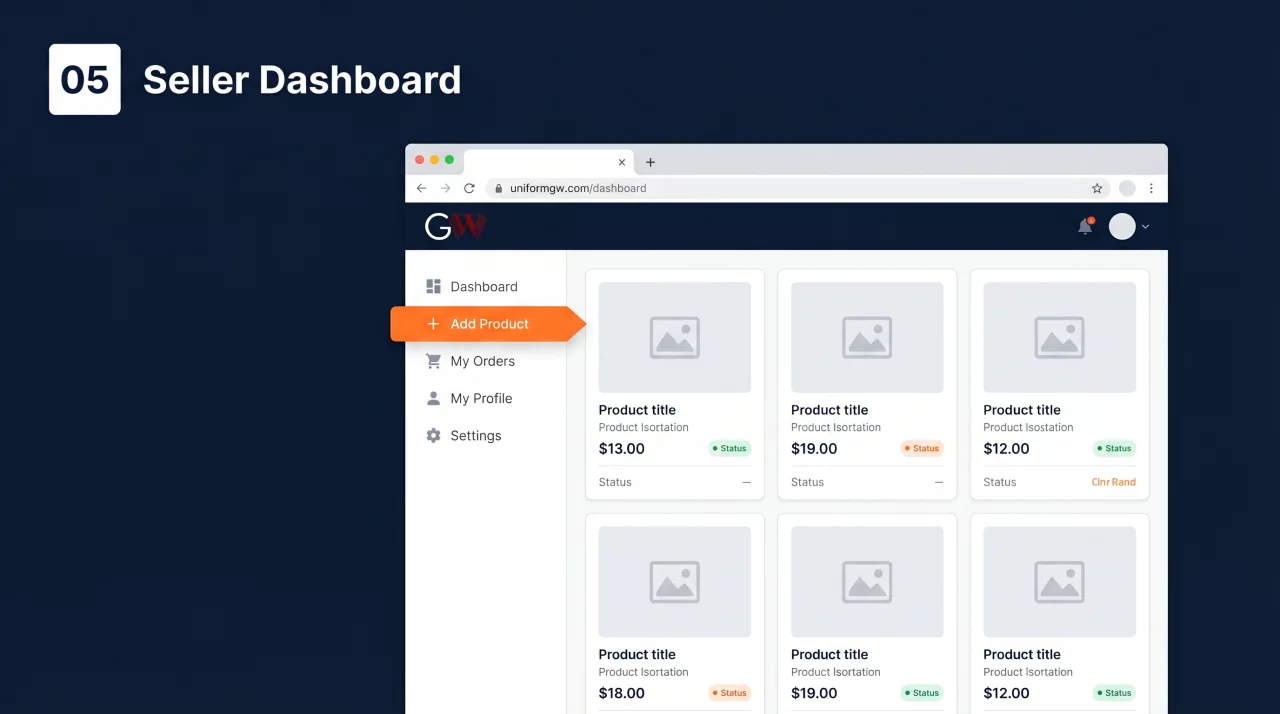This screenshot has height=714, width=1280.
Task: Open a new browser tab
Action: 650,162
